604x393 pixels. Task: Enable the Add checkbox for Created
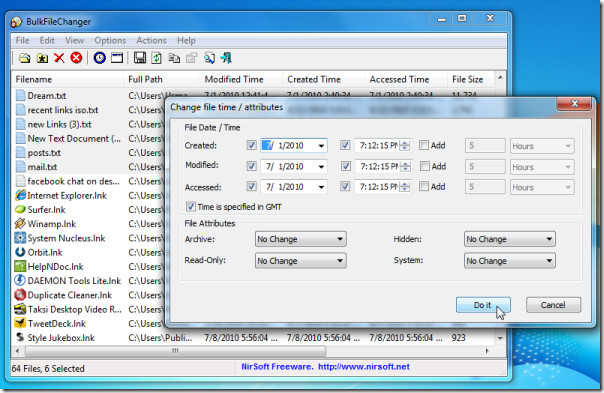click(x=424, y=145)
